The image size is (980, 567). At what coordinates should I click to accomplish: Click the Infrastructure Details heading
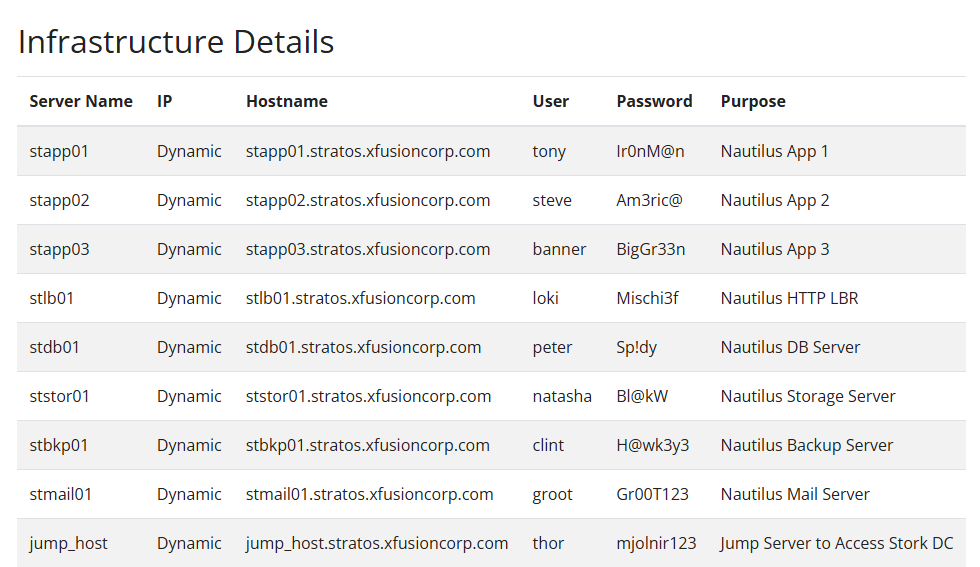(x=176, y=42)
